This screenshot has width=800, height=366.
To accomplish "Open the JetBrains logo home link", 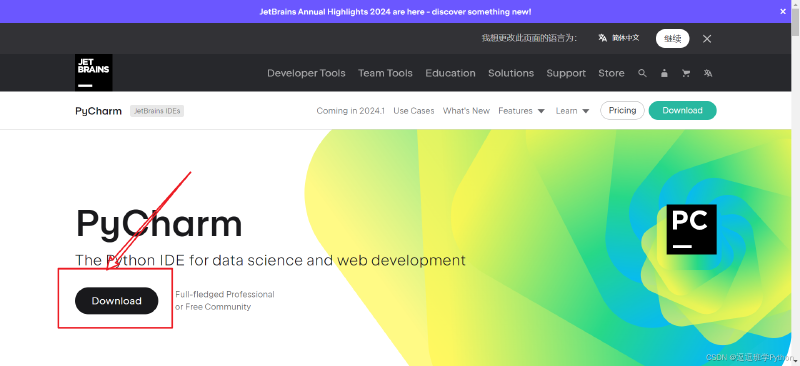I will 93,72.
